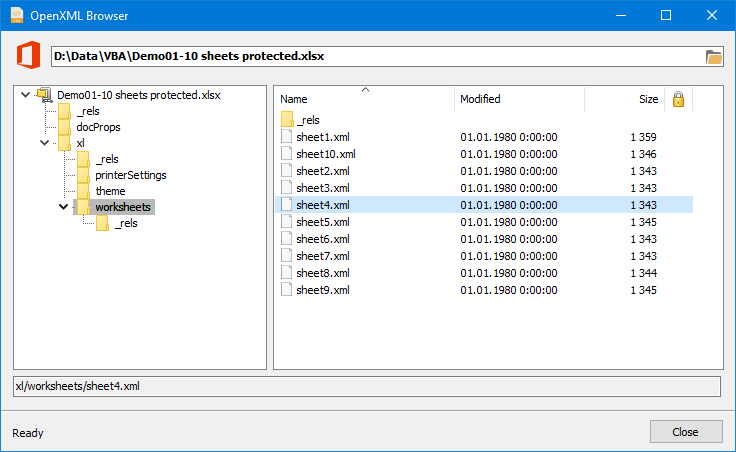Click sheet10.xml file icon
The height and width of the screenshot is (452, 736).
click(x=286, y=153)
